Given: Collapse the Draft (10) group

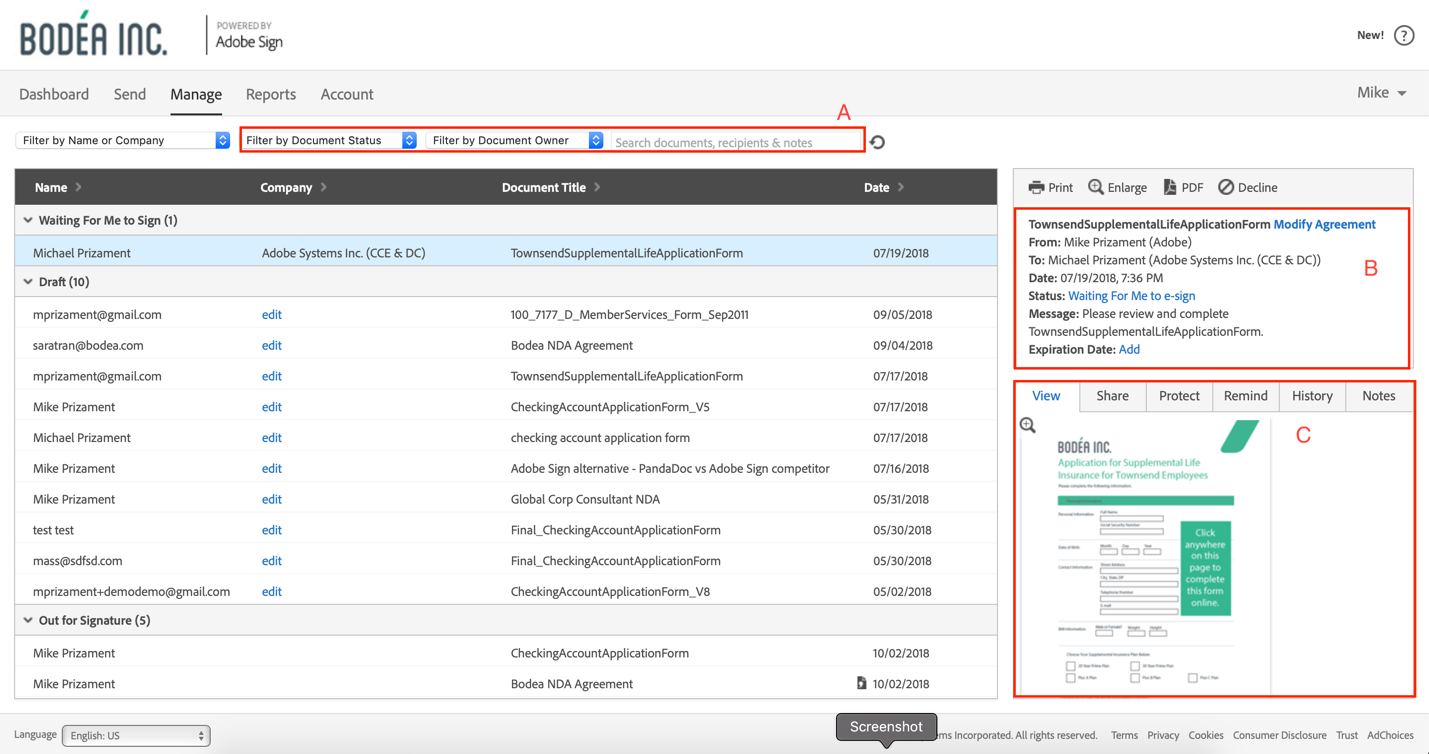Looking at the screenshot, I should point(28,282).
